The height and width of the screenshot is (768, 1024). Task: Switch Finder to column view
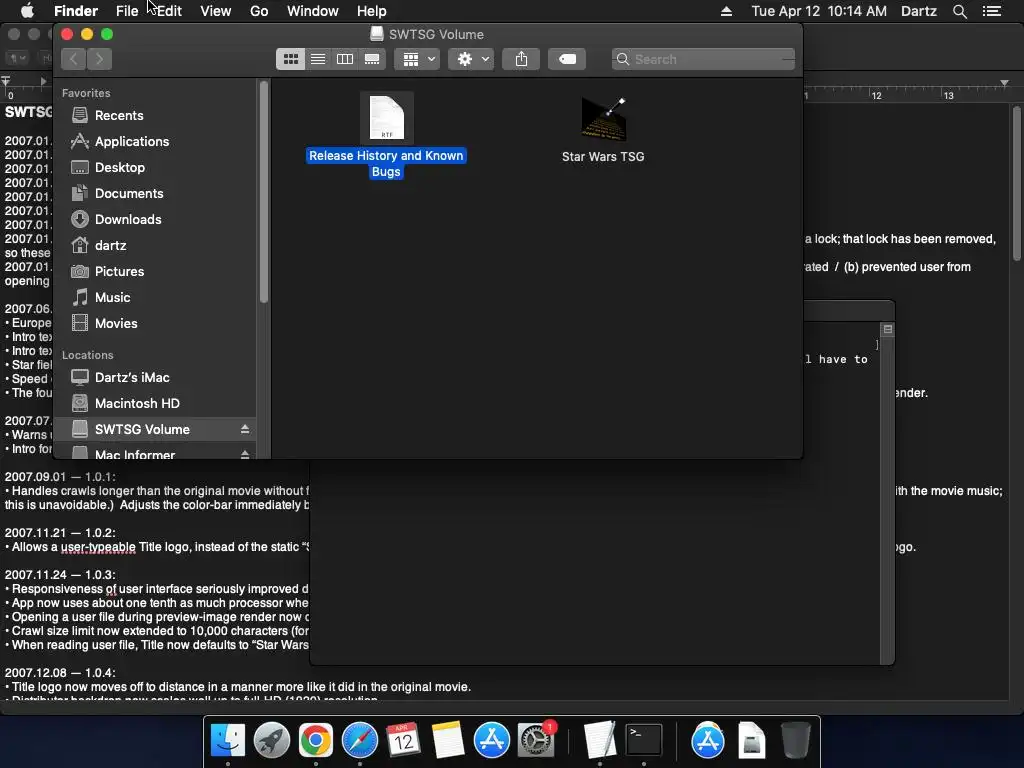point(345,59)
